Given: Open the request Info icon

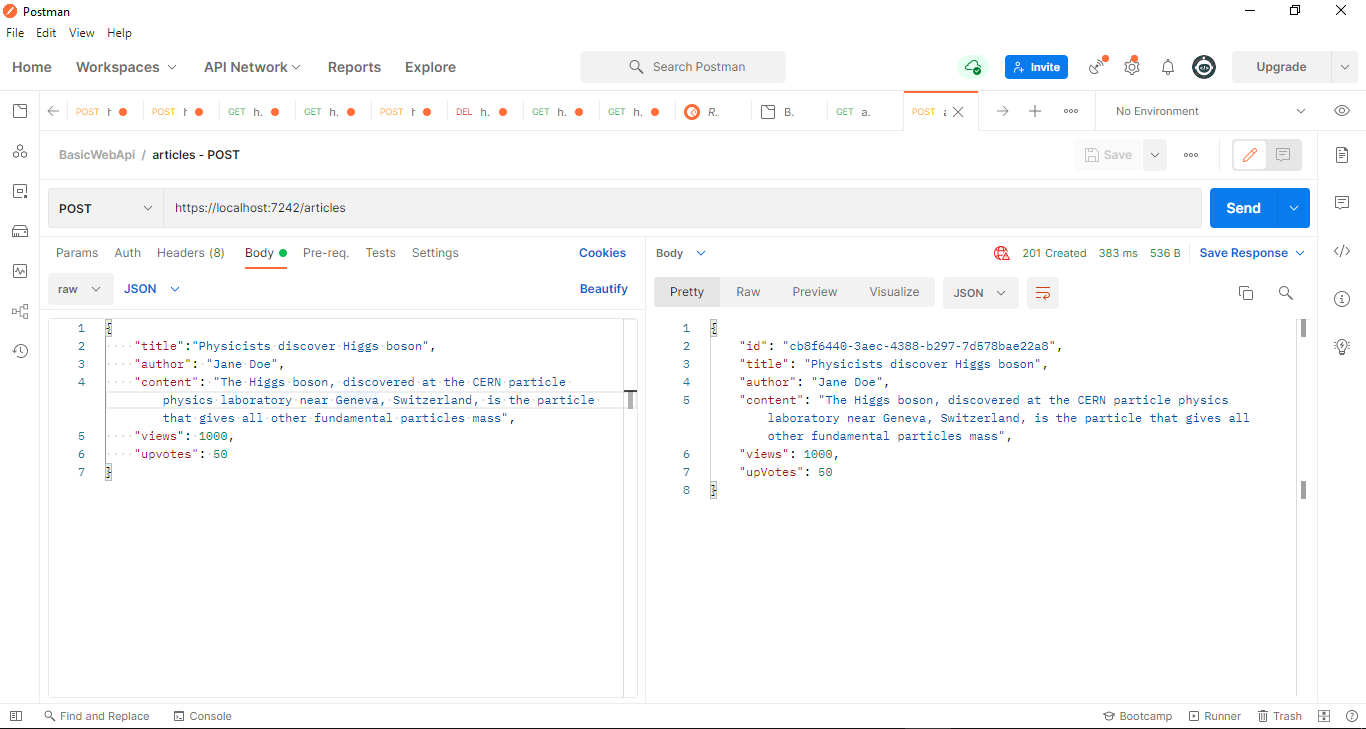Looking at the screenshot, I should [1342, 299].
